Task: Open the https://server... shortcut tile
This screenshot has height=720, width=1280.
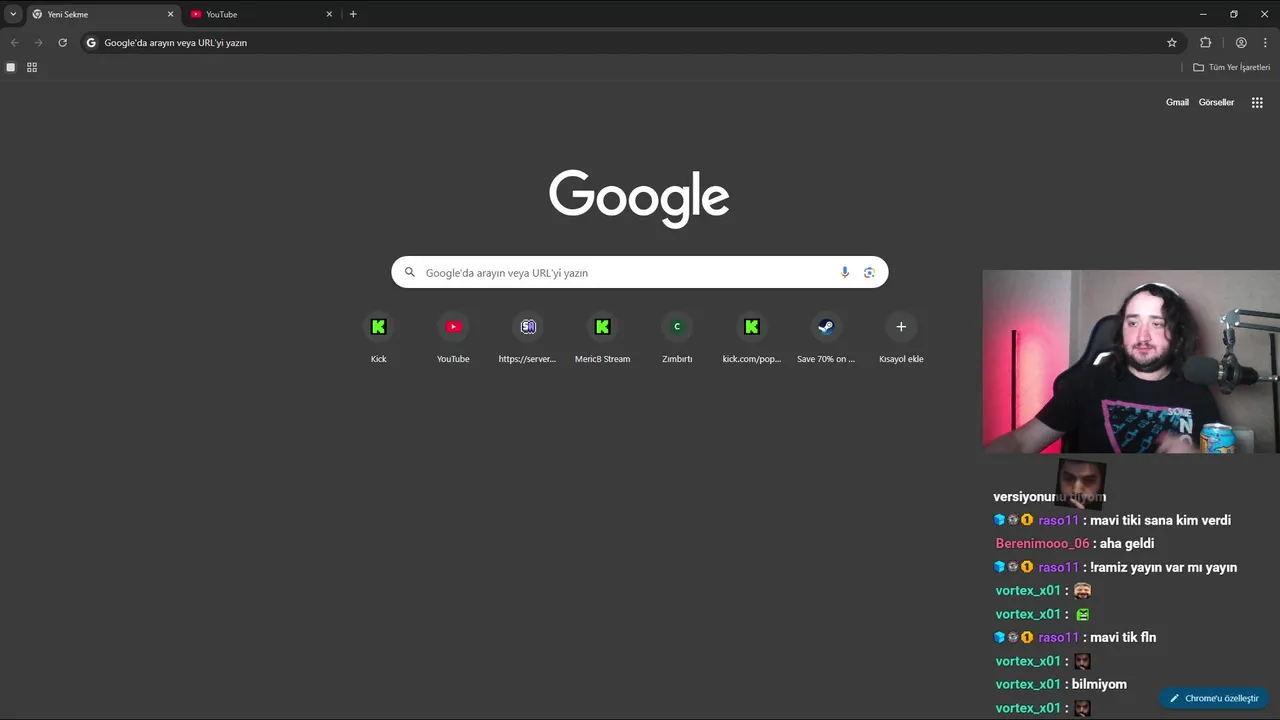Action: tap(527, 339)
